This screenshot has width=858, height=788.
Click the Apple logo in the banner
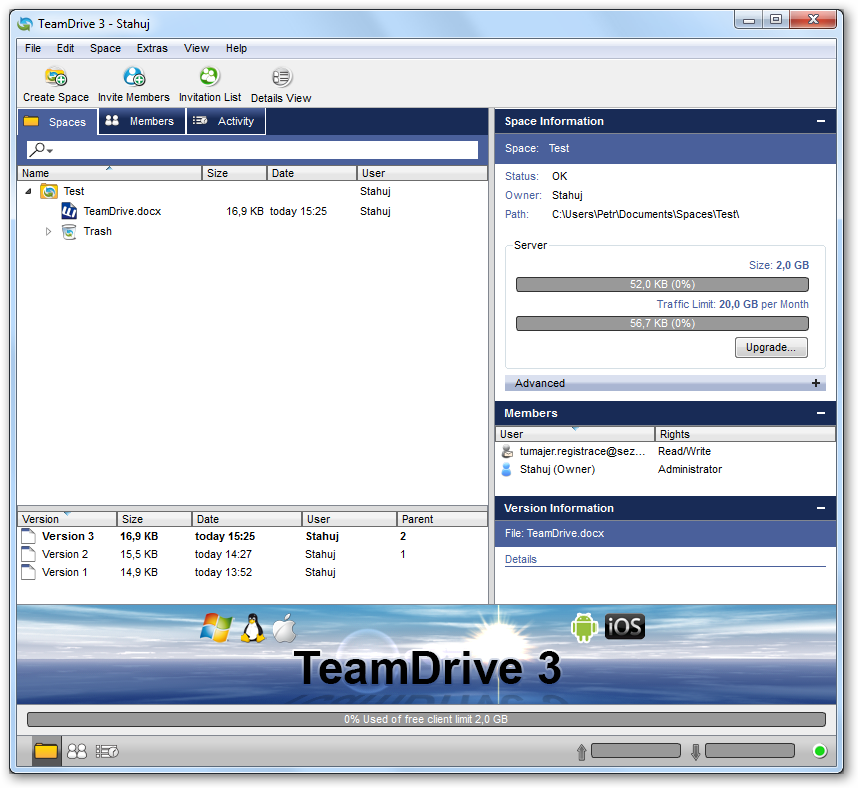click(285, 628)
